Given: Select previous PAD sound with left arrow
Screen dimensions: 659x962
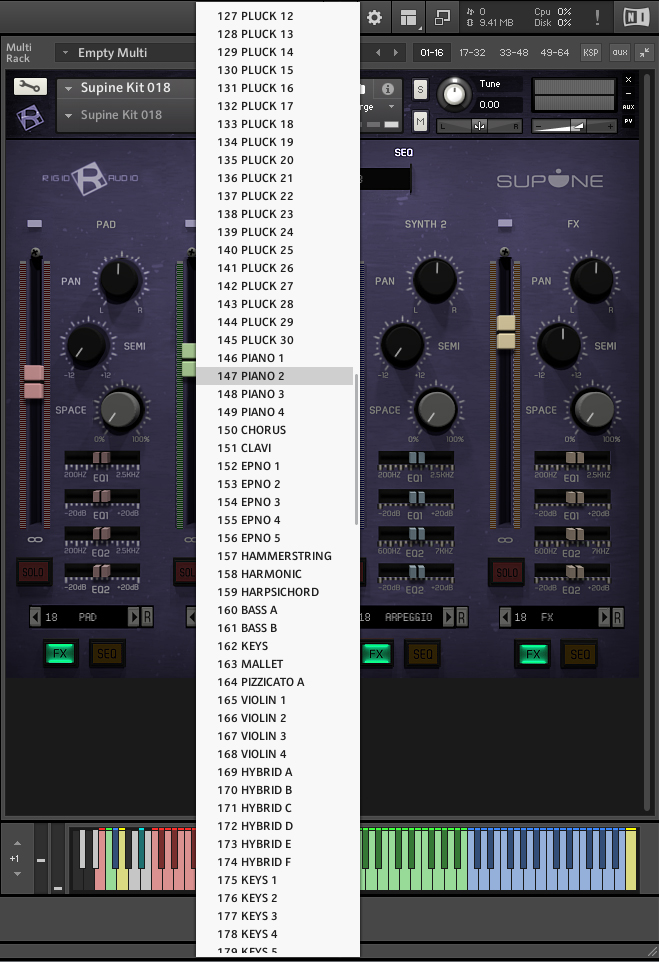Looking at the screenshot, I should pos(36,617).
